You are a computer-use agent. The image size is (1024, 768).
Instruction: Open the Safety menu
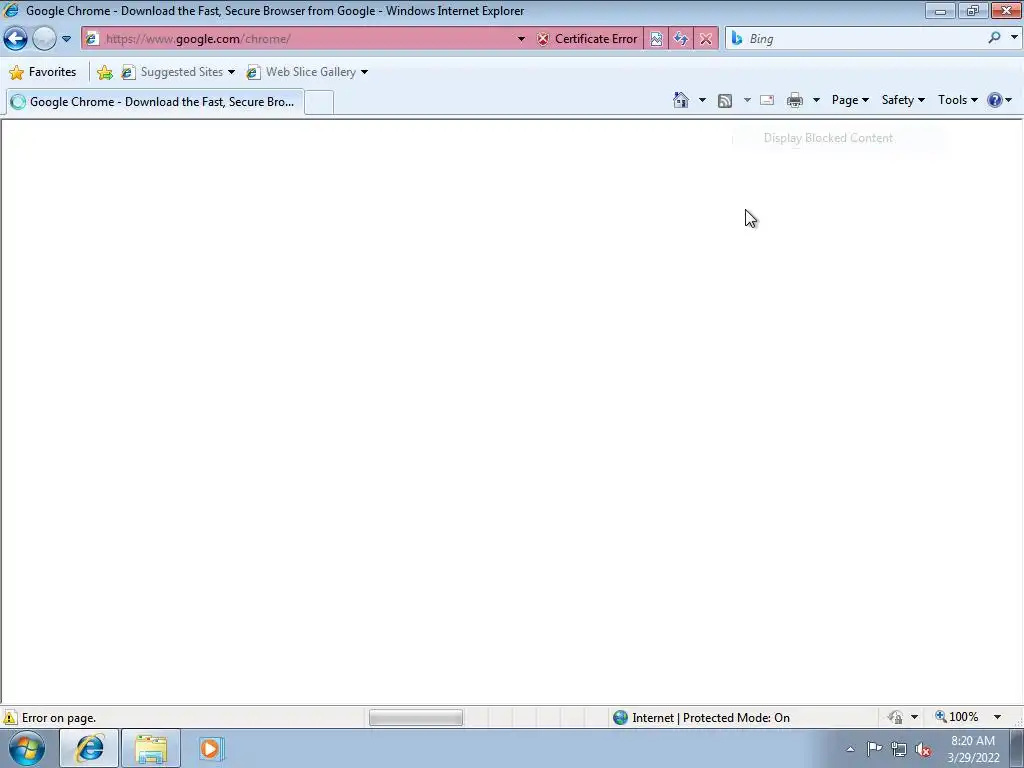[903, 100]
